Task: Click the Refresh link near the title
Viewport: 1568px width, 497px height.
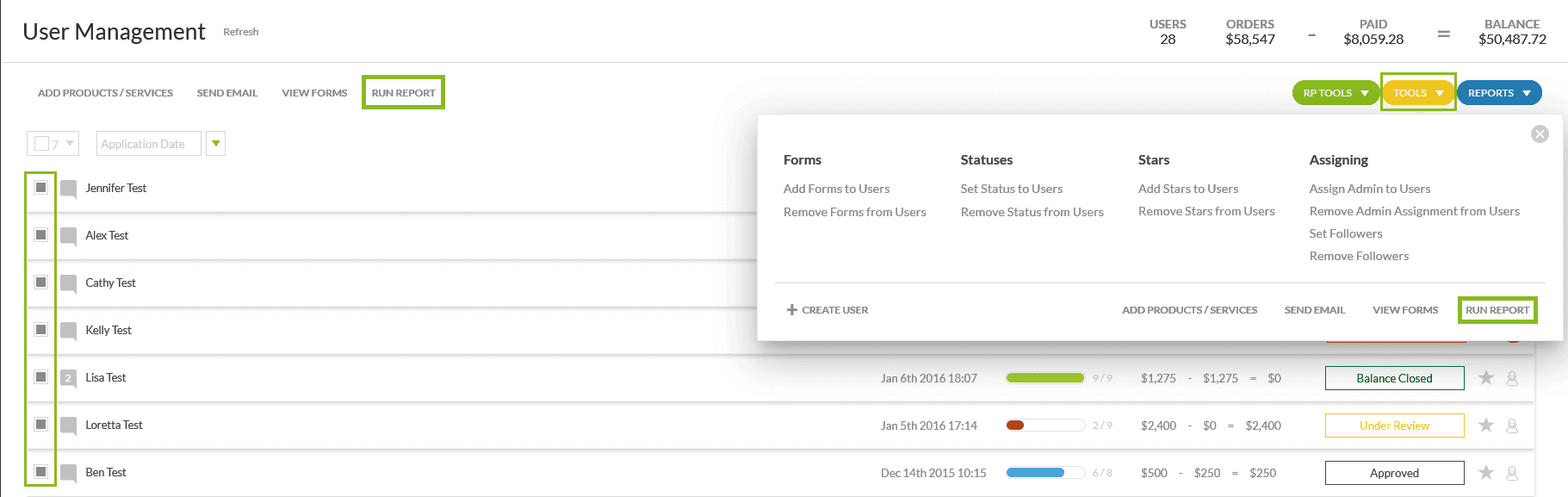Action: coord(240,32)
